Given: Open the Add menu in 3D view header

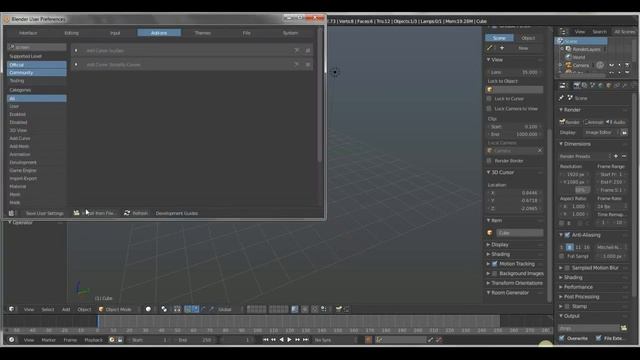Looking at the screenshot, I should pos(66,309).
